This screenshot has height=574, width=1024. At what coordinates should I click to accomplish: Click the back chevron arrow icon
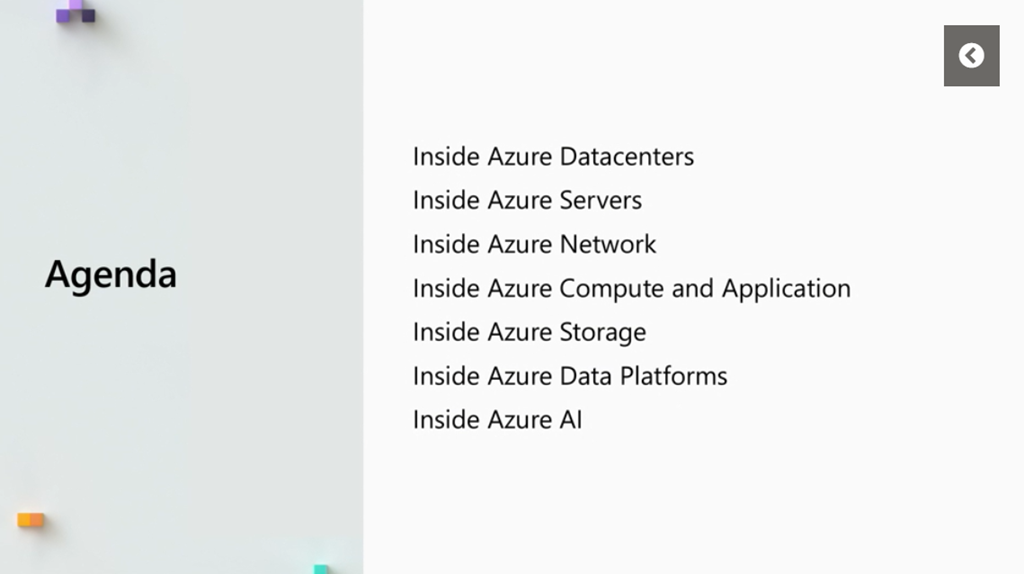(x=971, y=56)
